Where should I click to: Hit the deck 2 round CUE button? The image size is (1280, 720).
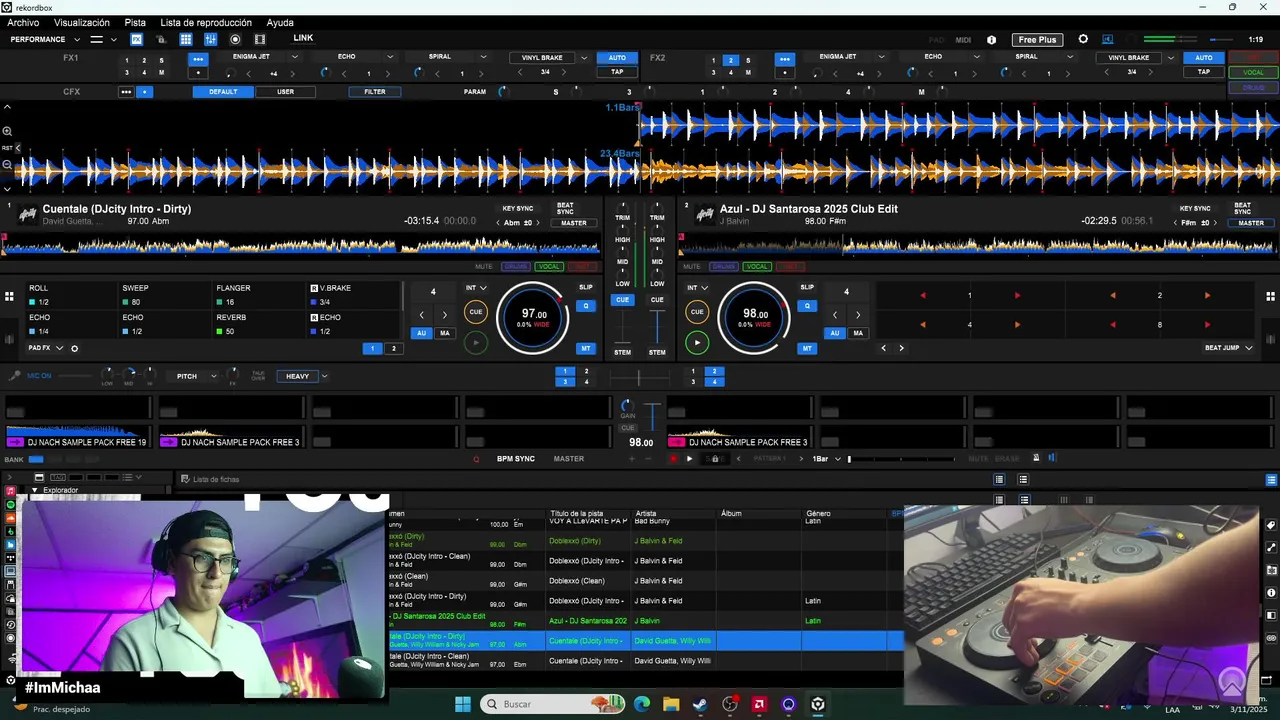coord(697,312)
